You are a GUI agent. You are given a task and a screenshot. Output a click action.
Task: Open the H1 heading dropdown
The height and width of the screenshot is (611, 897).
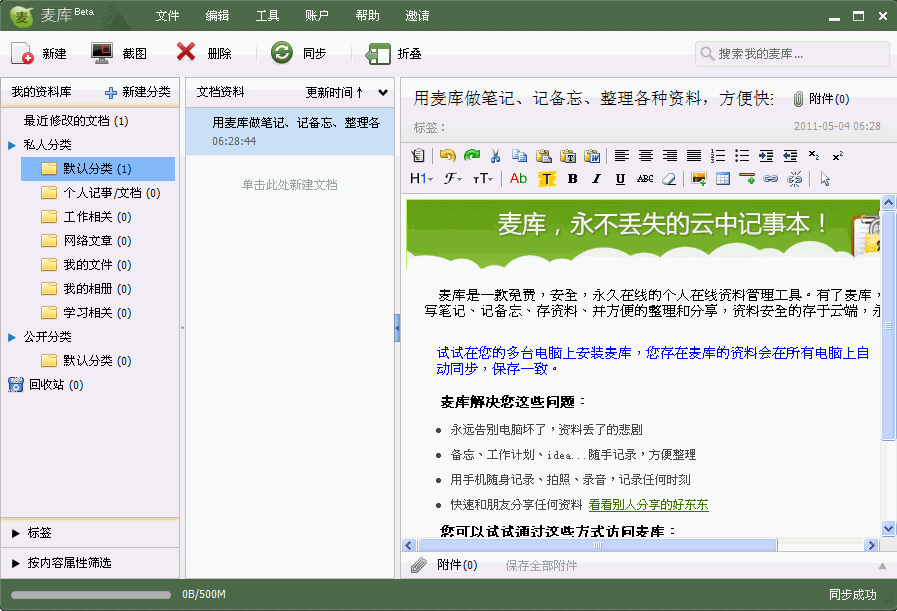[422, 179]
